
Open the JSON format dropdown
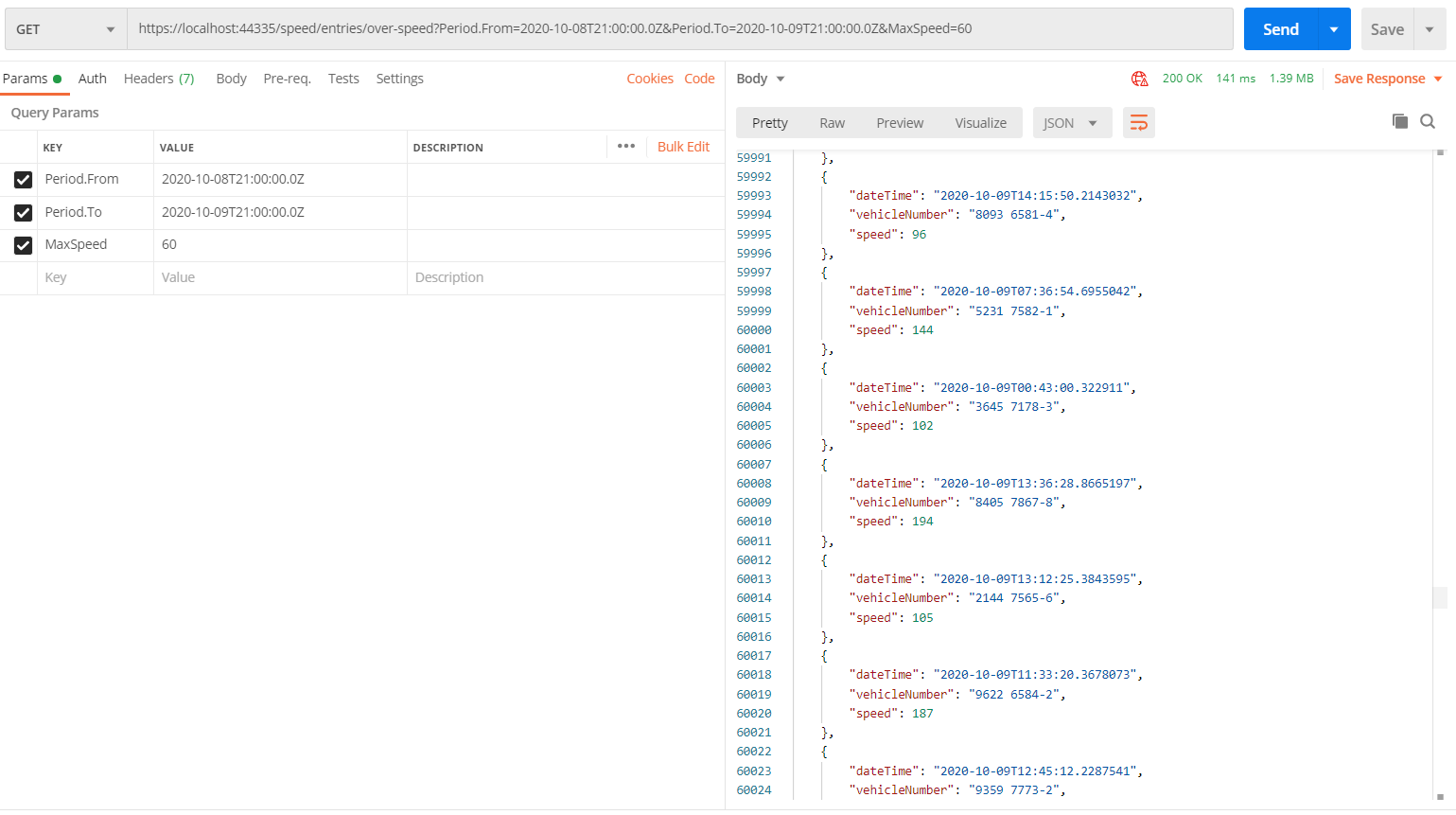pyautogui.click(x=1072, y=123)
